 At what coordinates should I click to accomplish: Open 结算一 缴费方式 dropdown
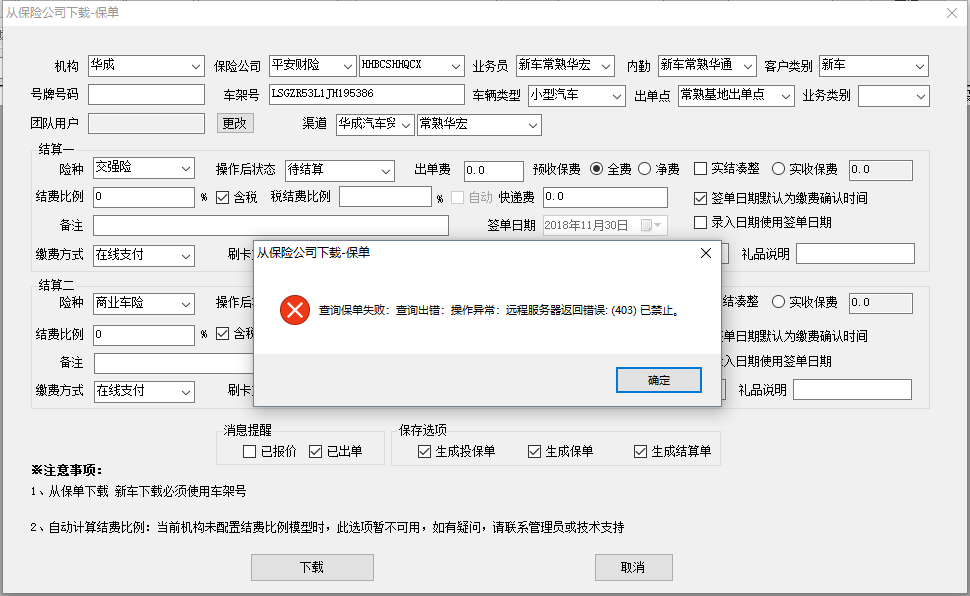pyautogui.click(x=144, y=256)
